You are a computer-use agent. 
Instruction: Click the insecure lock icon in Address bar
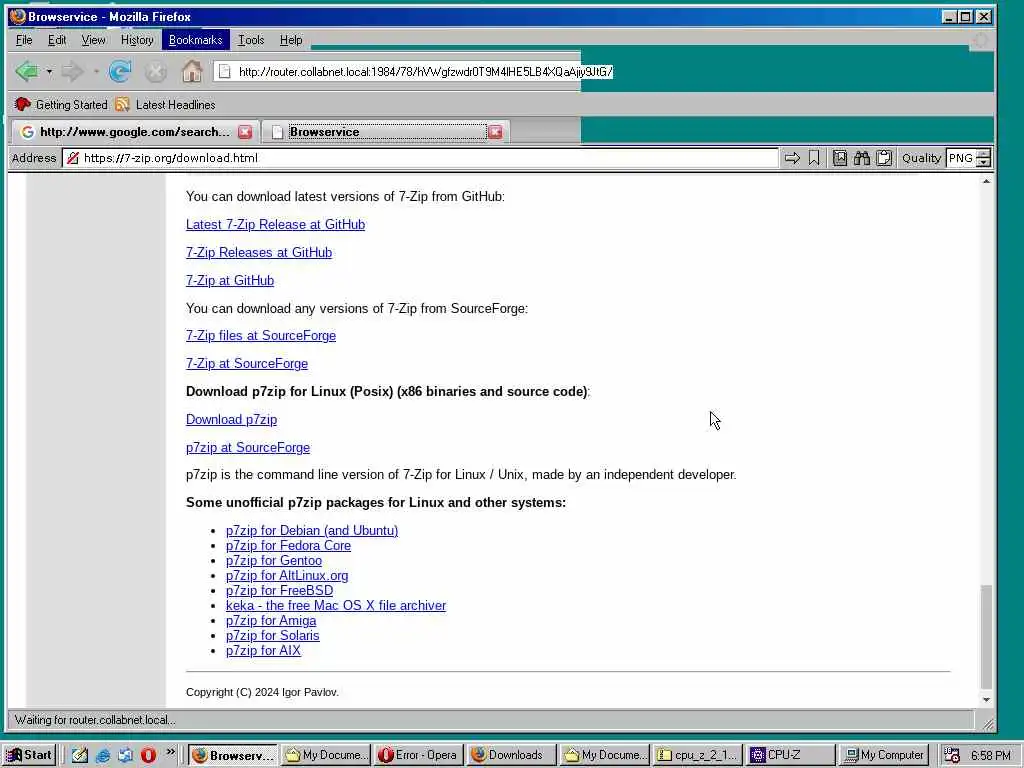coord(73,158)
